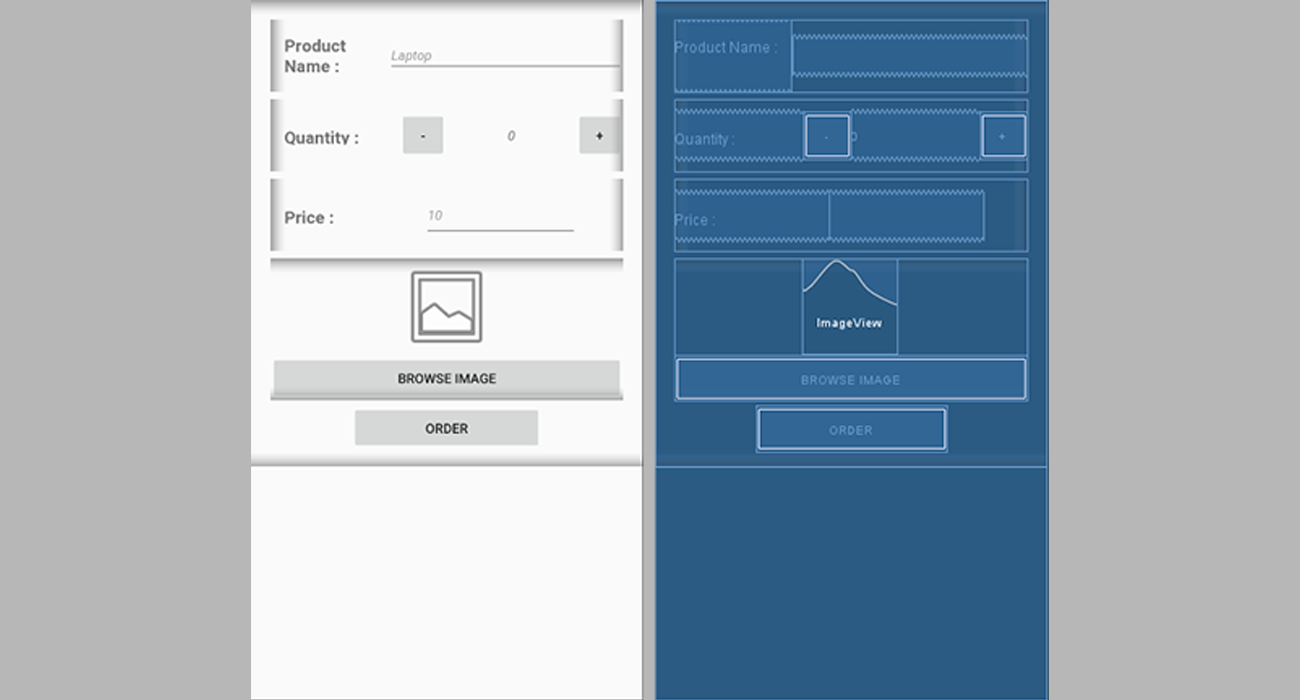
Task: Select the ORDER button in the blueprint
Action: (x=850, y=429)
